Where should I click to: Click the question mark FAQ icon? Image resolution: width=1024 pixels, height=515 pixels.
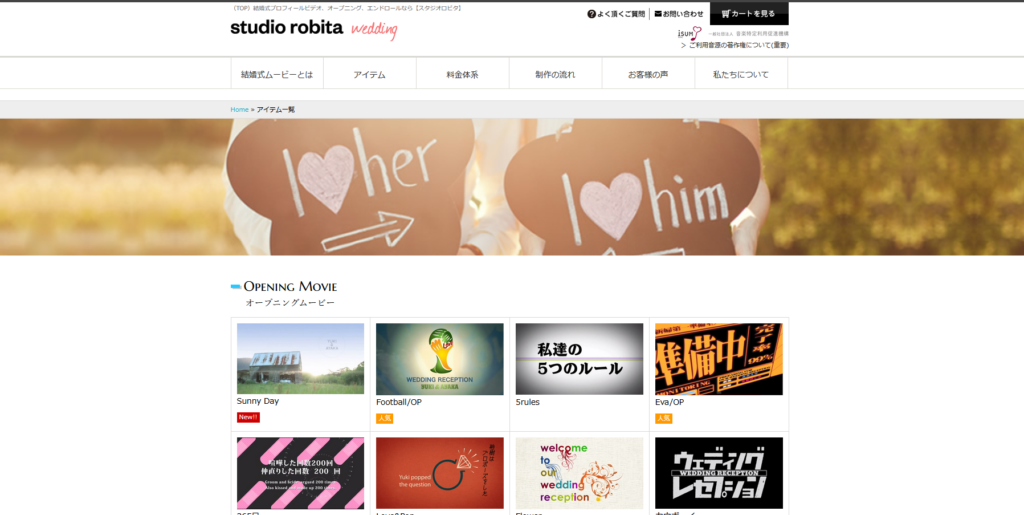pos(591,14)
